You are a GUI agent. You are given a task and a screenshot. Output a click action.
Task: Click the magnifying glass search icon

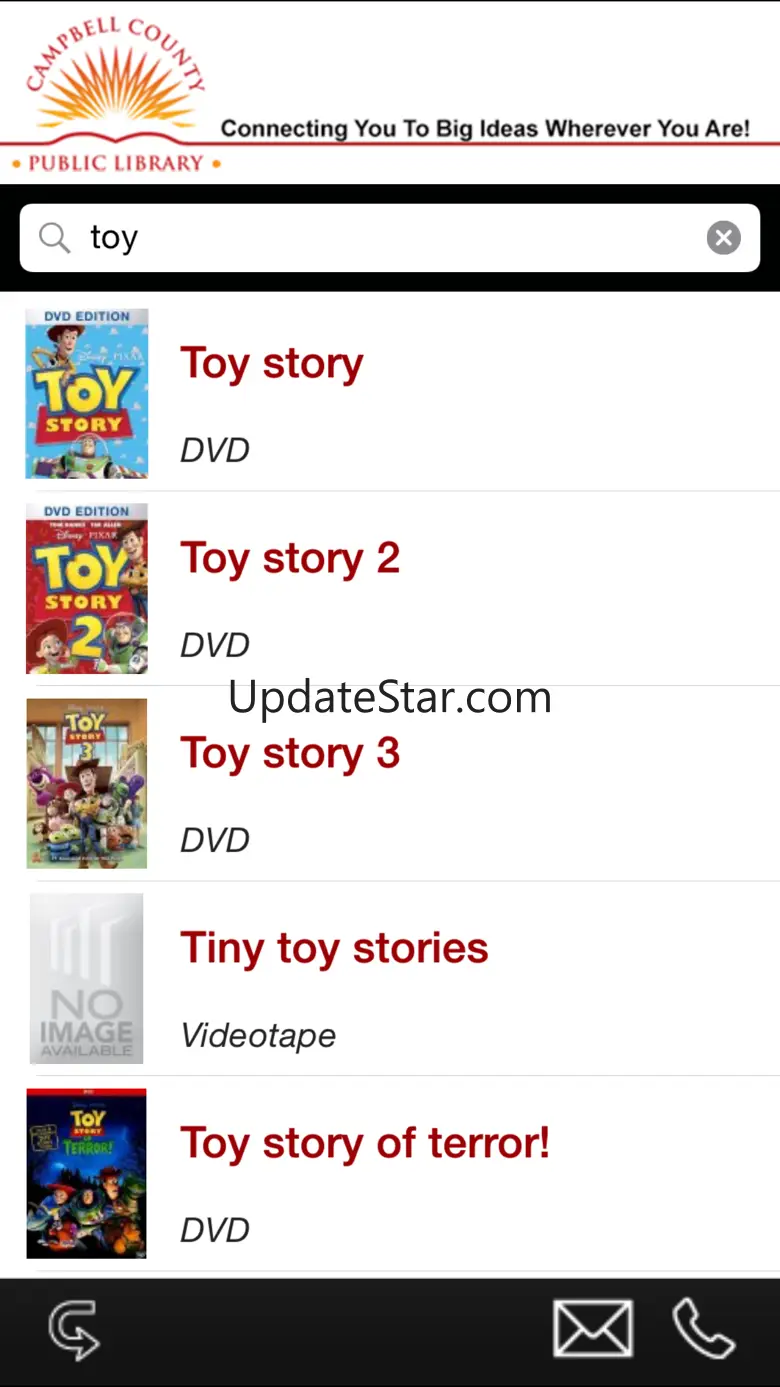[x=54, y=238]
